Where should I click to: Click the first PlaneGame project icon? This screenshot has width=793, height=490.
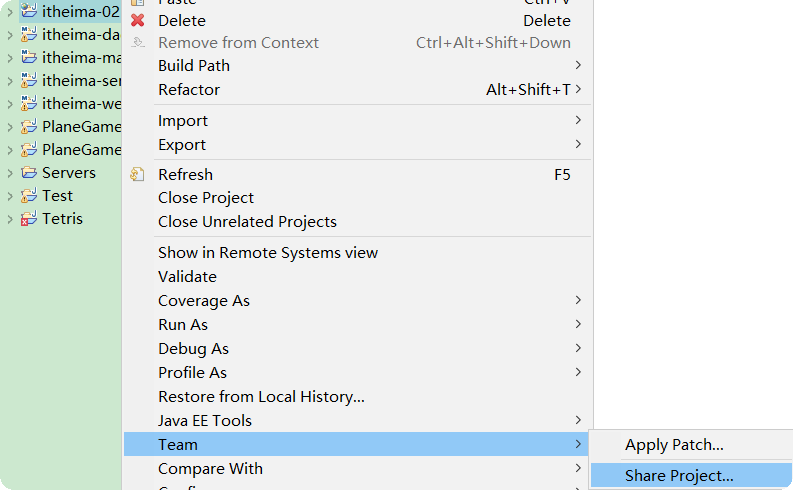point(29,127)
